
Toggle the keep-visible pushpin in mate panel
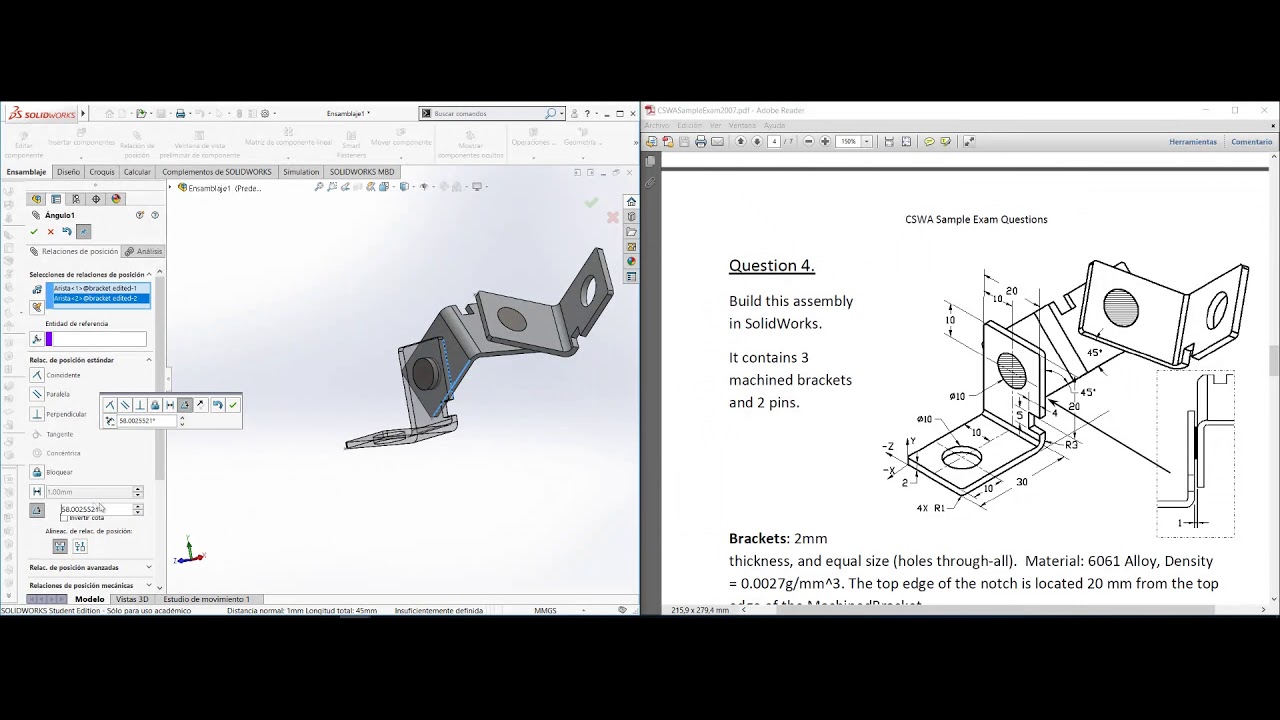[83, 231]
